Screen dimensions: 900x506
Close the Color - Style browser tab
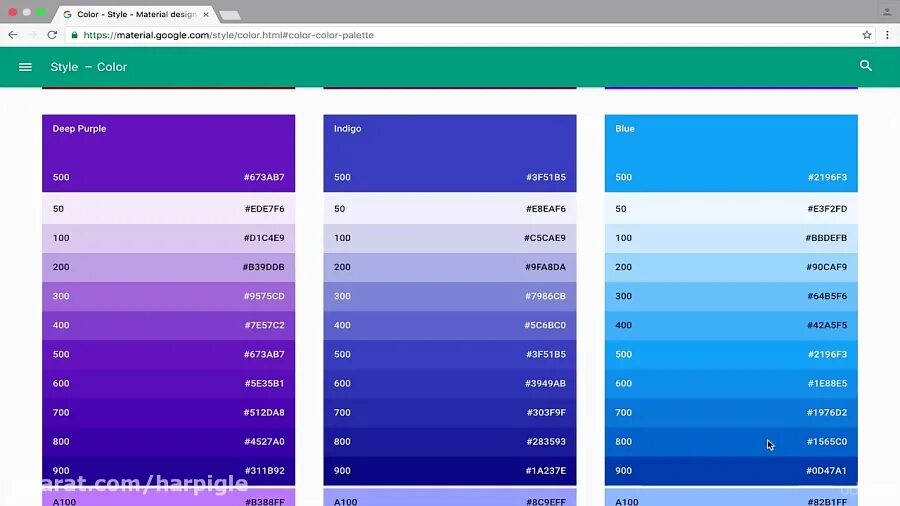[x=206, y=14]
